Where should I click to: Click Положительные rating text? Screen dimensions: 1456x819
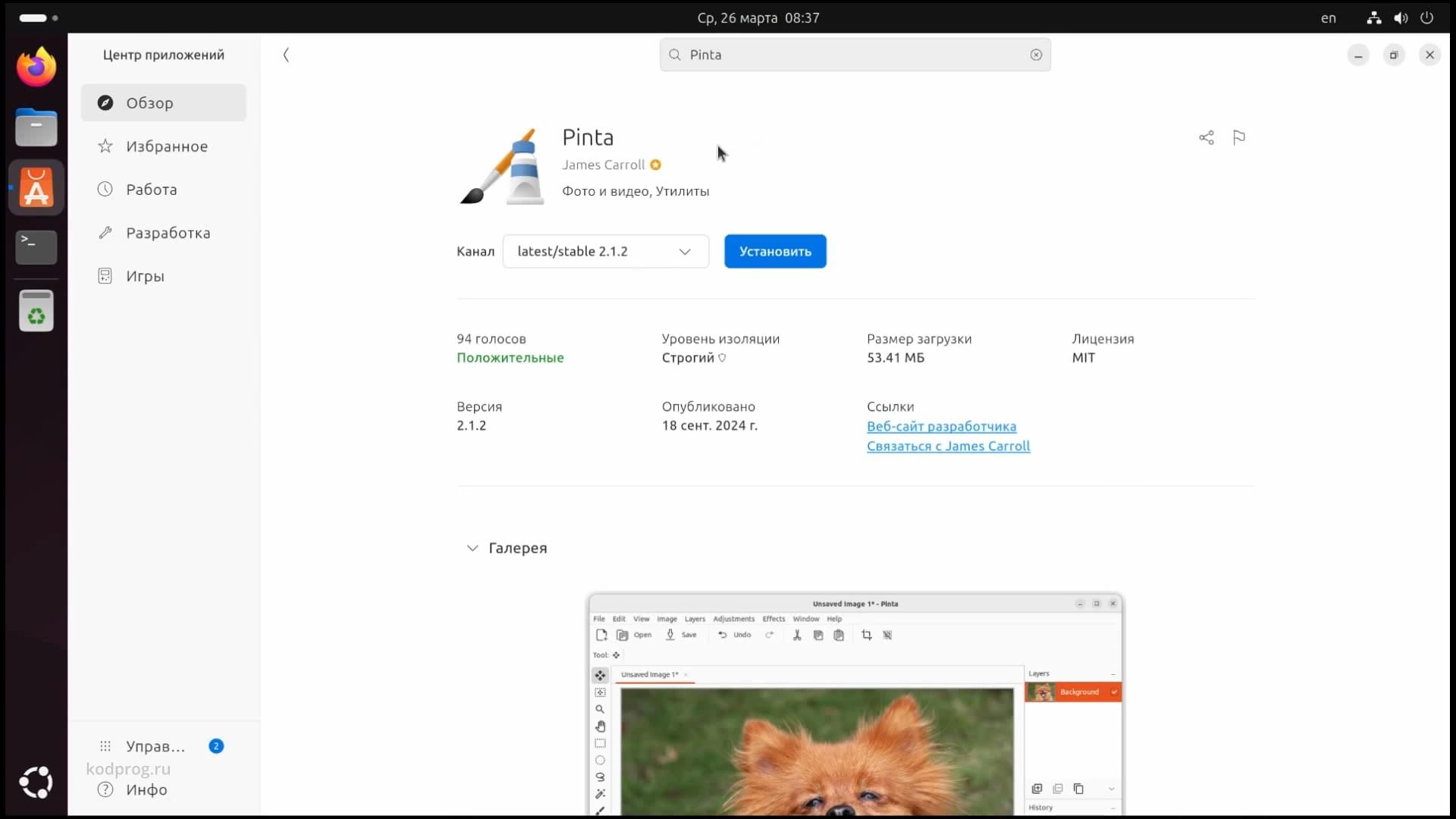point(510,357)
